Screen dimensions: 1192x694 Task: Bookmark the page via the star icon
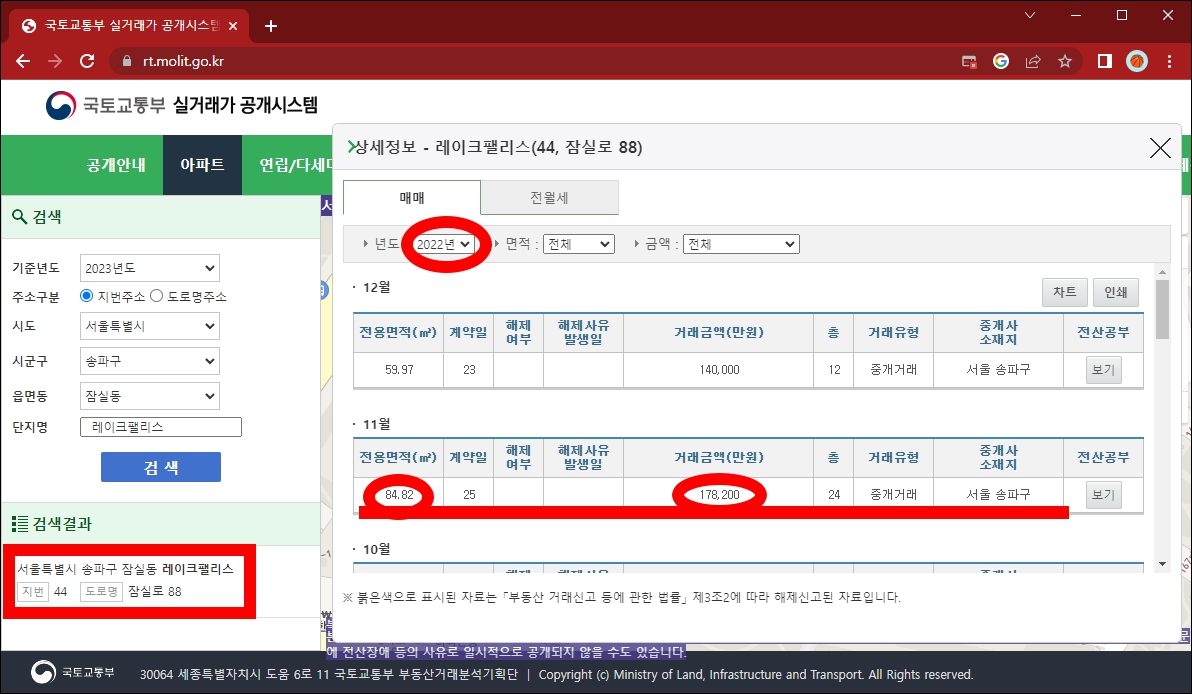coord(1064,60)
